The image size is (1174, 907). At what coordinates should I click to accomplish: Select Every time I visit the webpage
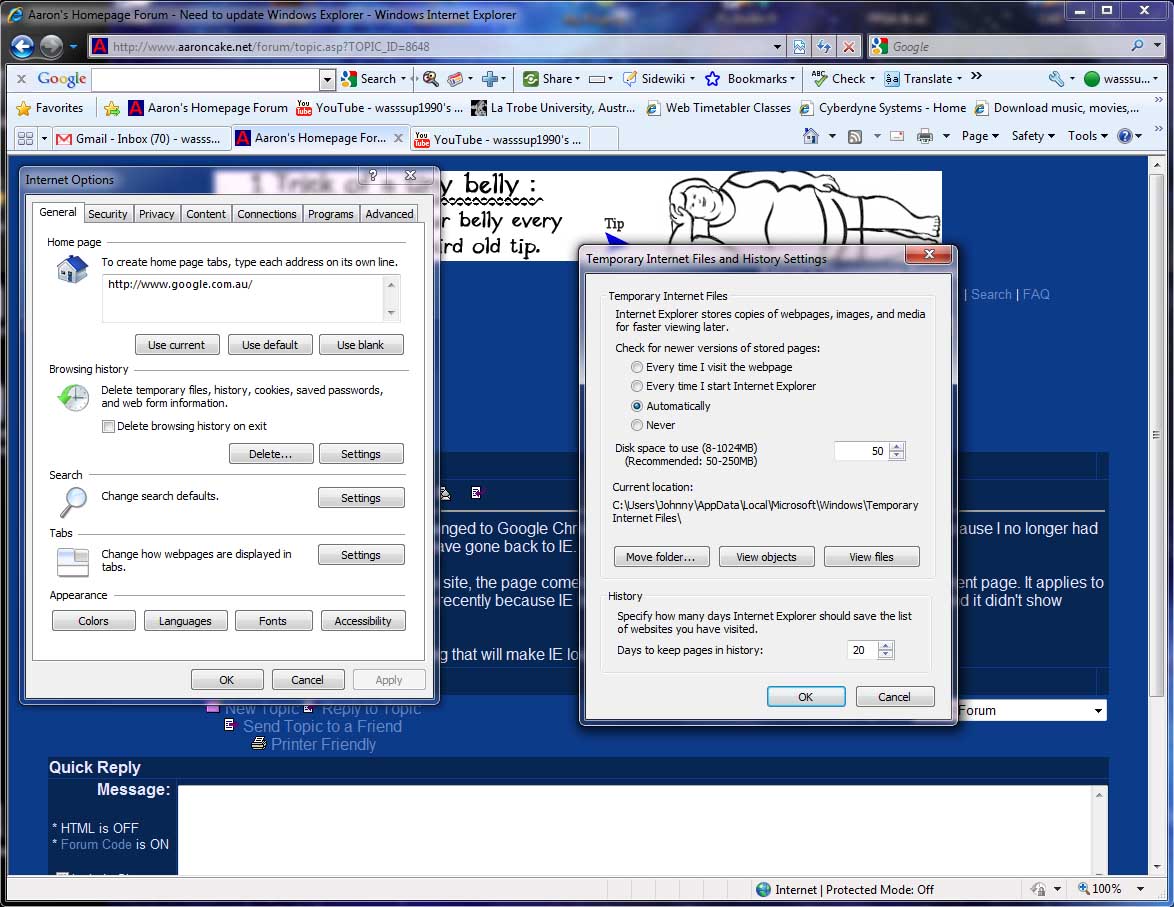click(x=637, y=367)
